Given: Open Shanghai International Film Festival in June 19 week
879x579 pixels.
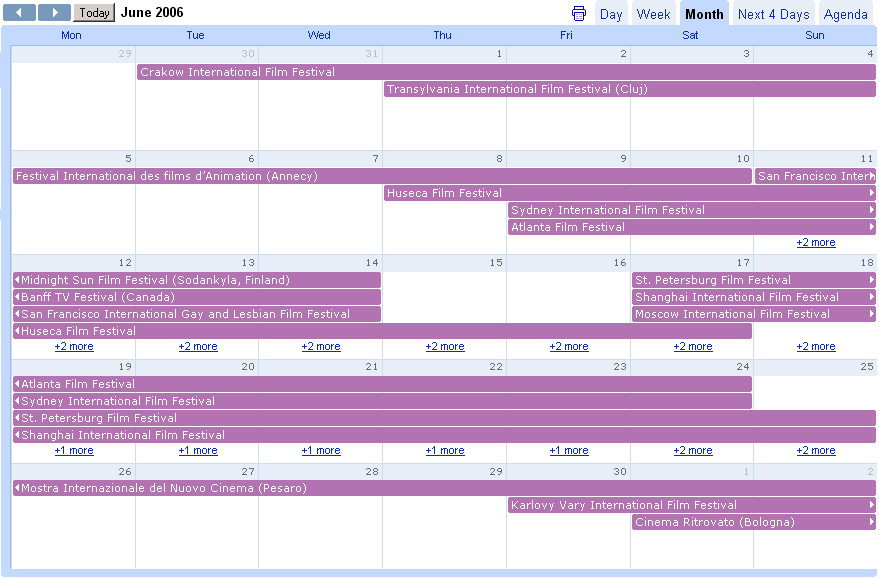Looking at the screenshot, I should pos(445,435).
